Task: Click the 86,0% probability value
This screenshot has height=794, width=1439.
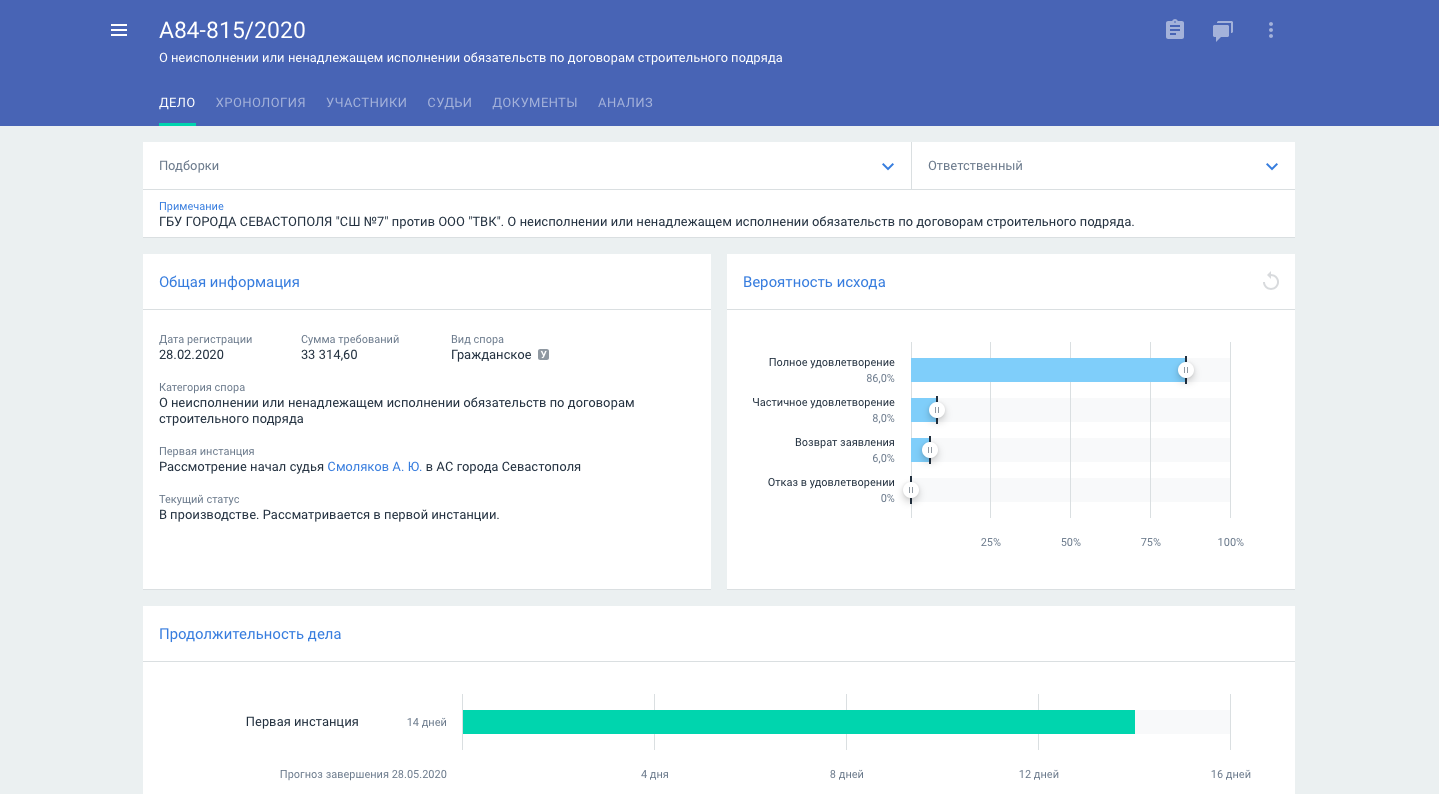Action: [881, 378]
